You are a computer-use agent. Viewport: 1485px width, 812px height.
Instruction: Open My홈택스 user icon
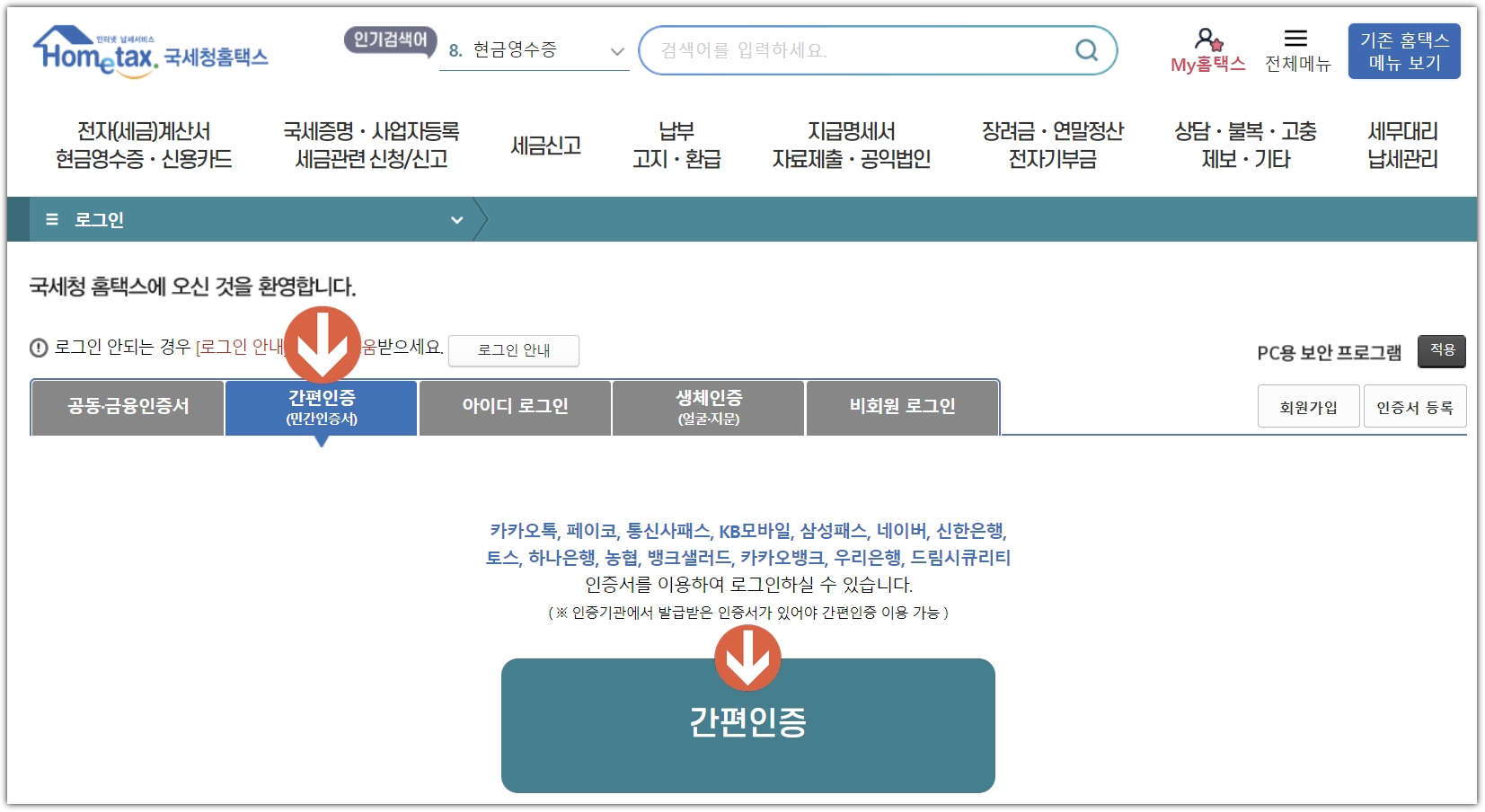(1207, 39)
